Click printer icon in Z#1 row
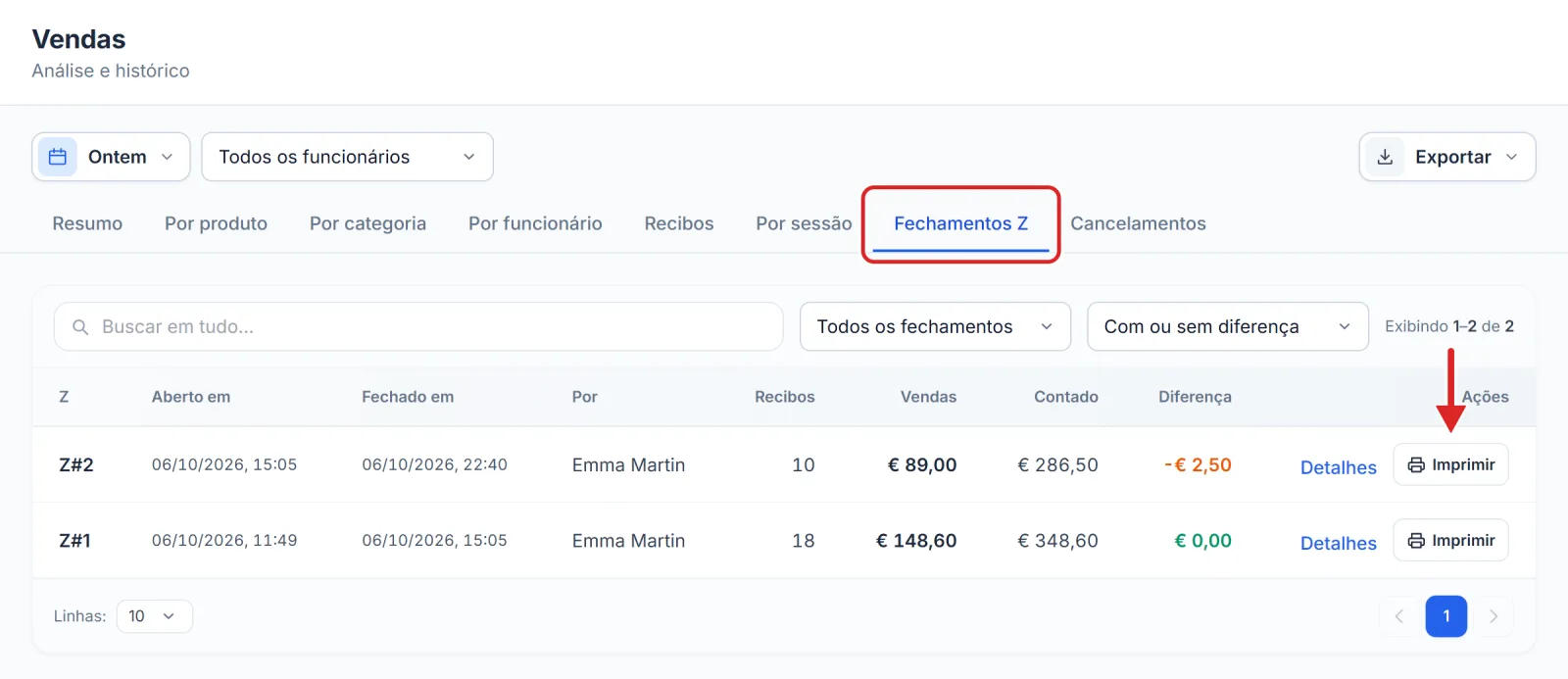This screenshot has height=679, width=1568. pos(1416,541)
